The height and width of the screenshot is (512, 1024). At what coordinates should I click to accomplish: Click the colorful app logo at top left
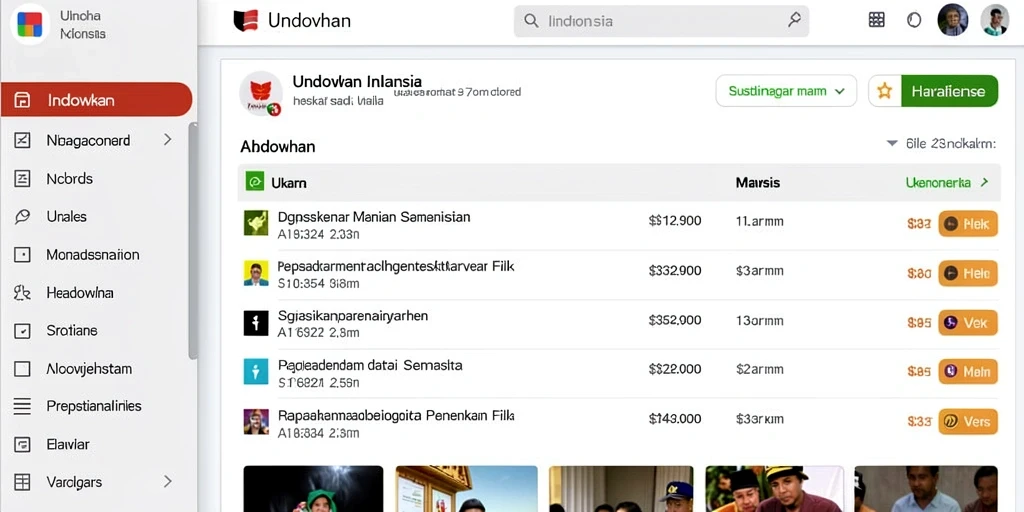[x=29, y=24]
